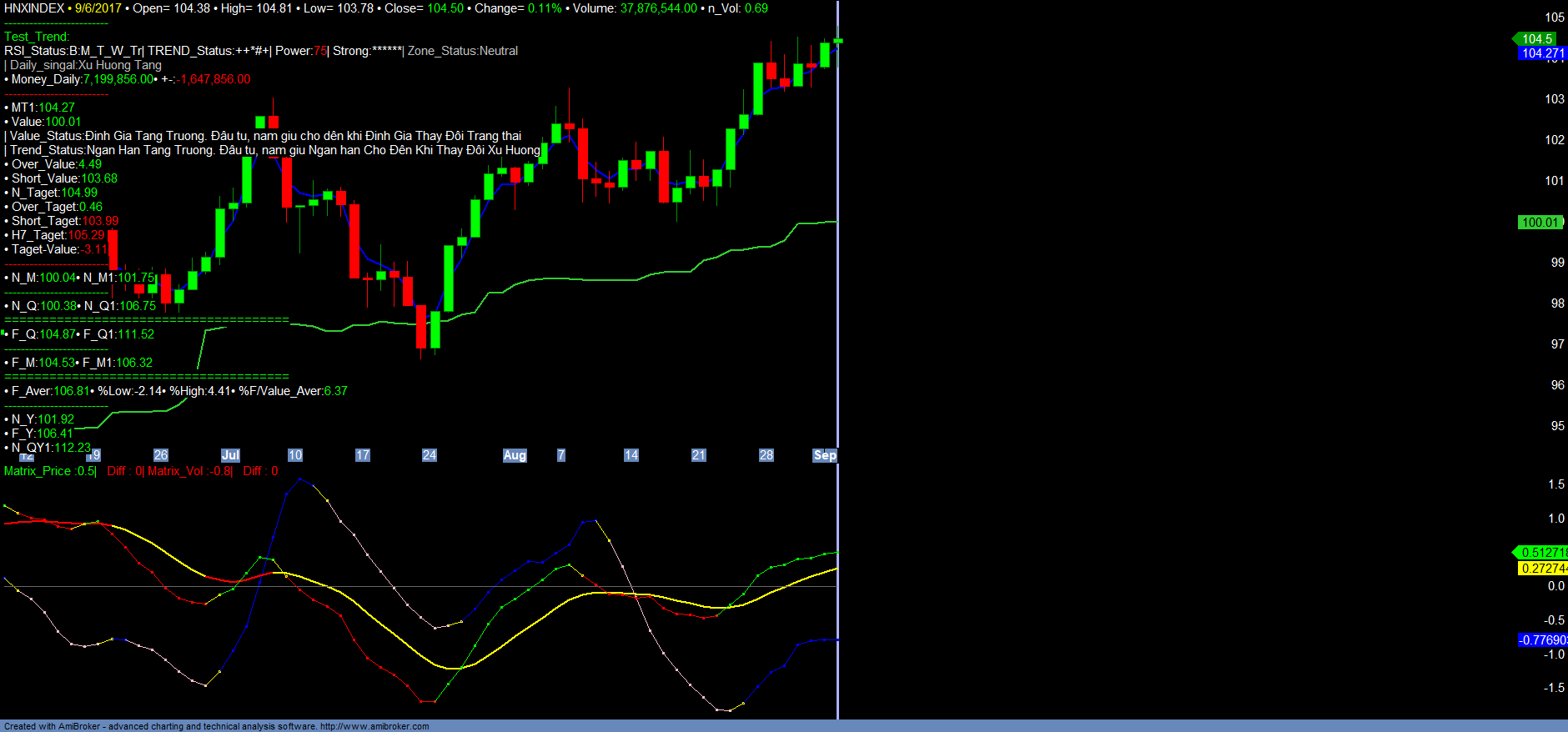Click the Zone_Status:Neutral text

point(463,51)
